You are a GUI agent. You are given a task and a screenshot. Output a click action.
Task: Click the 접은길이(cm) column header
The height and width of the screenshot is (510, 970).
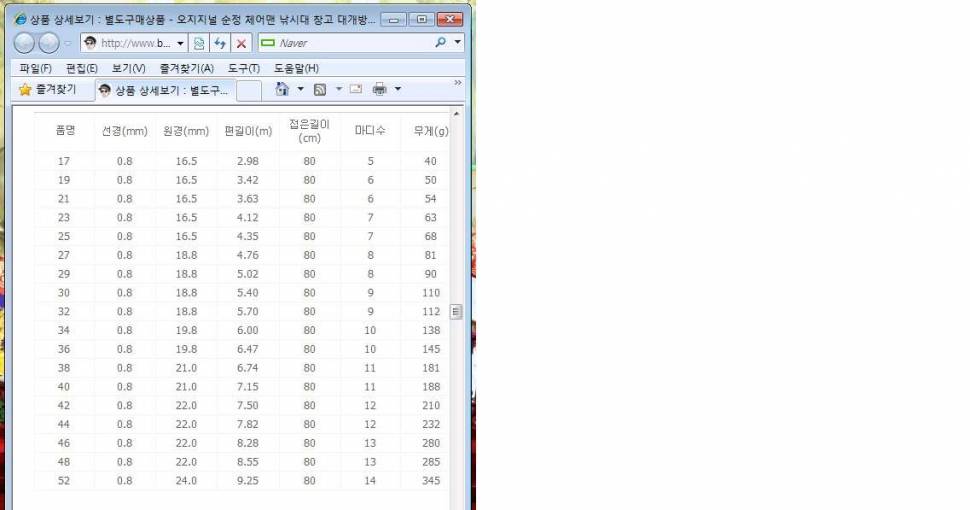point(309,131)
